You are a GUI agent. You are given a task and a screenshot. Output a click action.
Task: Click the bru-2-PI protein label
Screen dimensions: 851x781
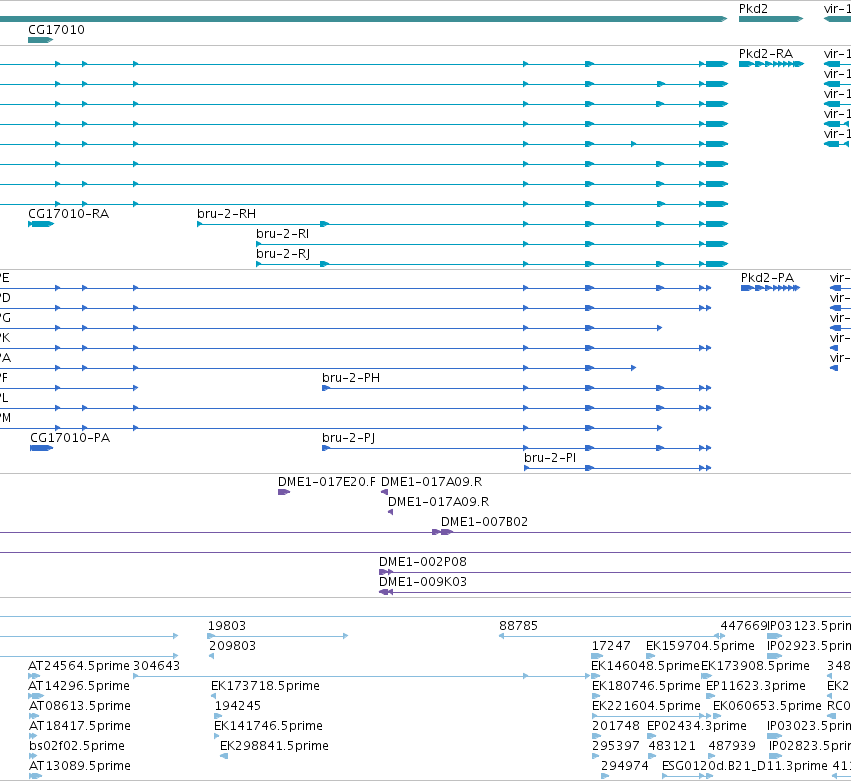pyautogui.click(x=550, y=458)
